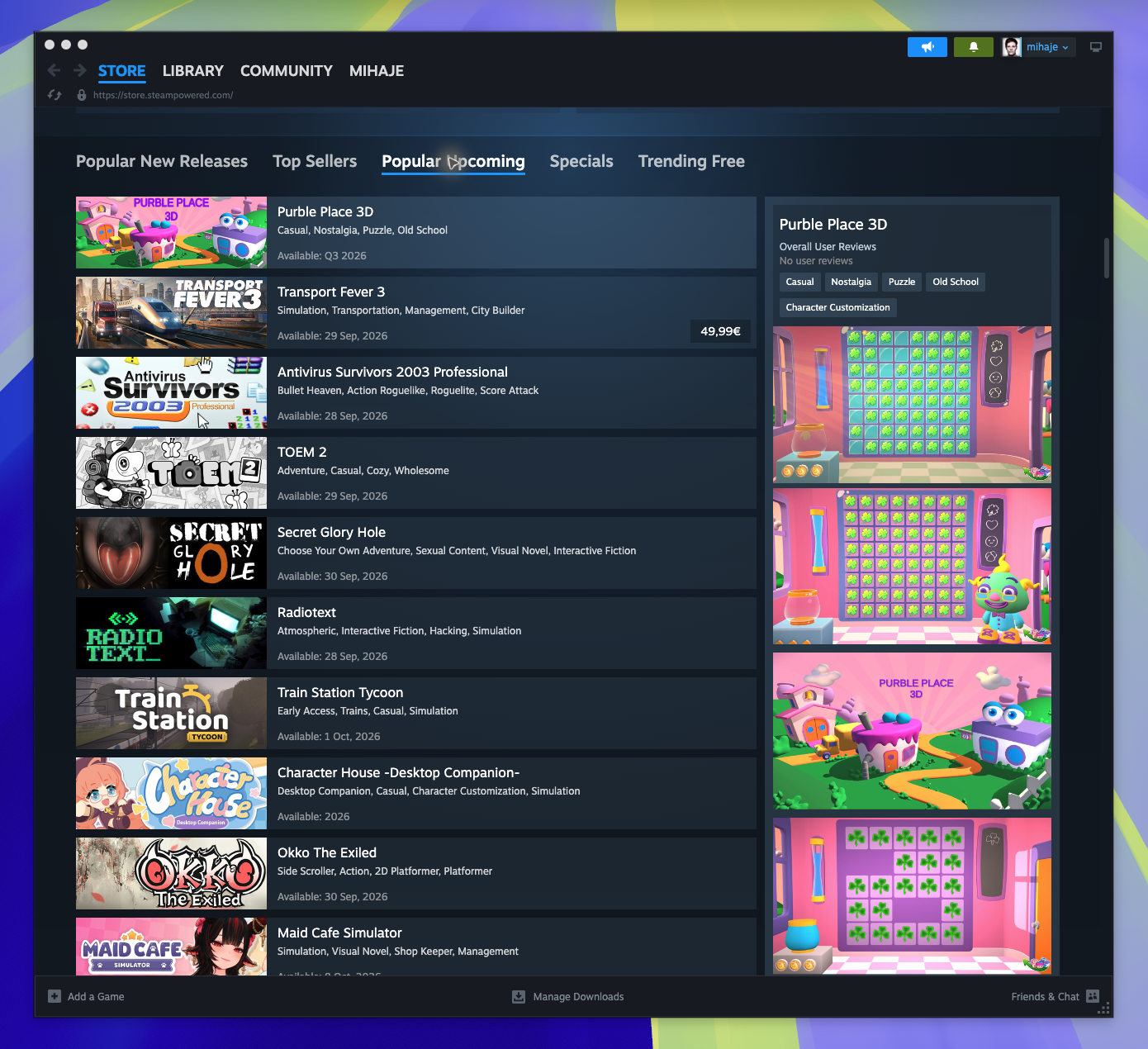This screenshot has height=1049, width=1148.
Task: Click the Character House capsule image
Action: 171,793
